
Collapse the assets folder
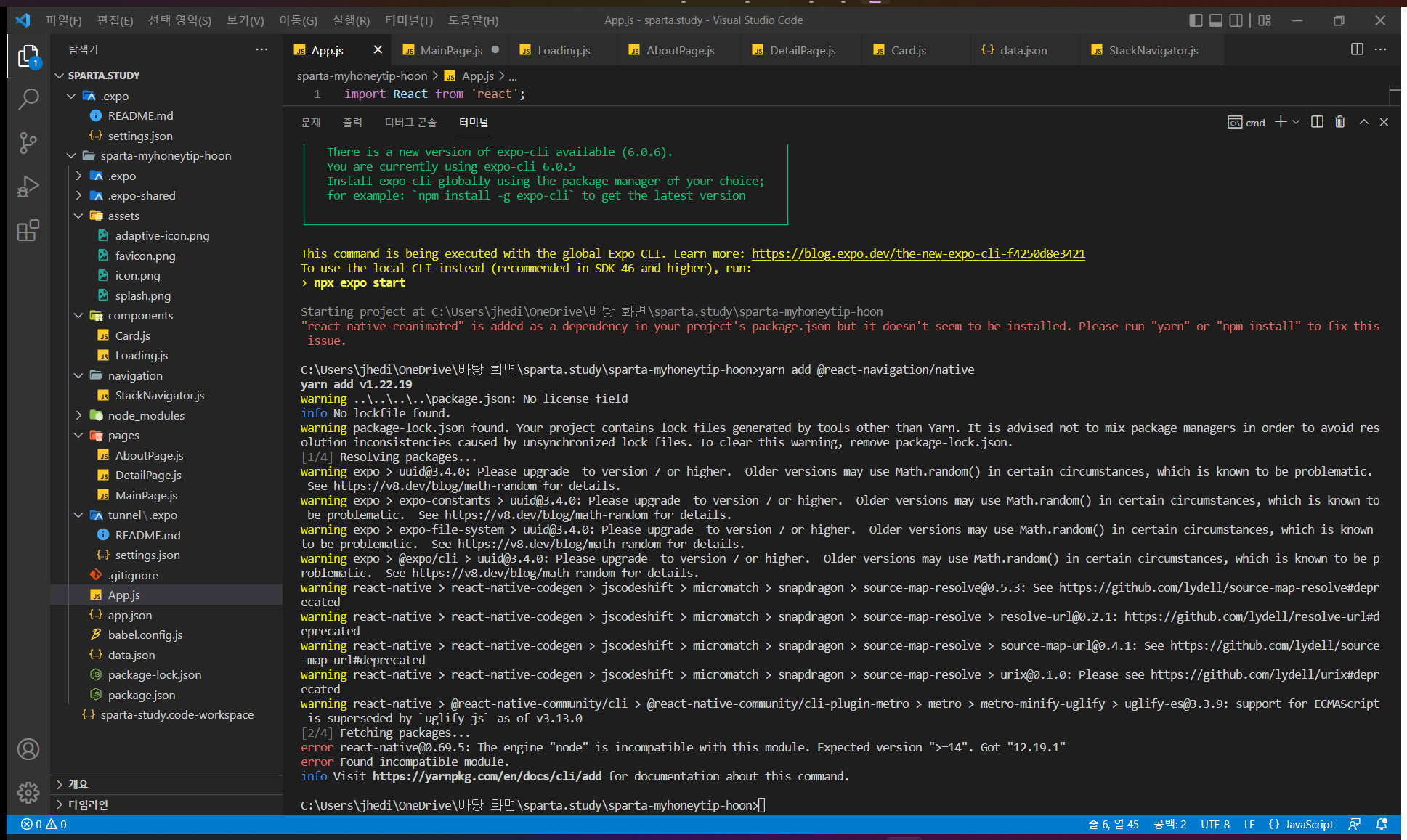coord(78,216)
